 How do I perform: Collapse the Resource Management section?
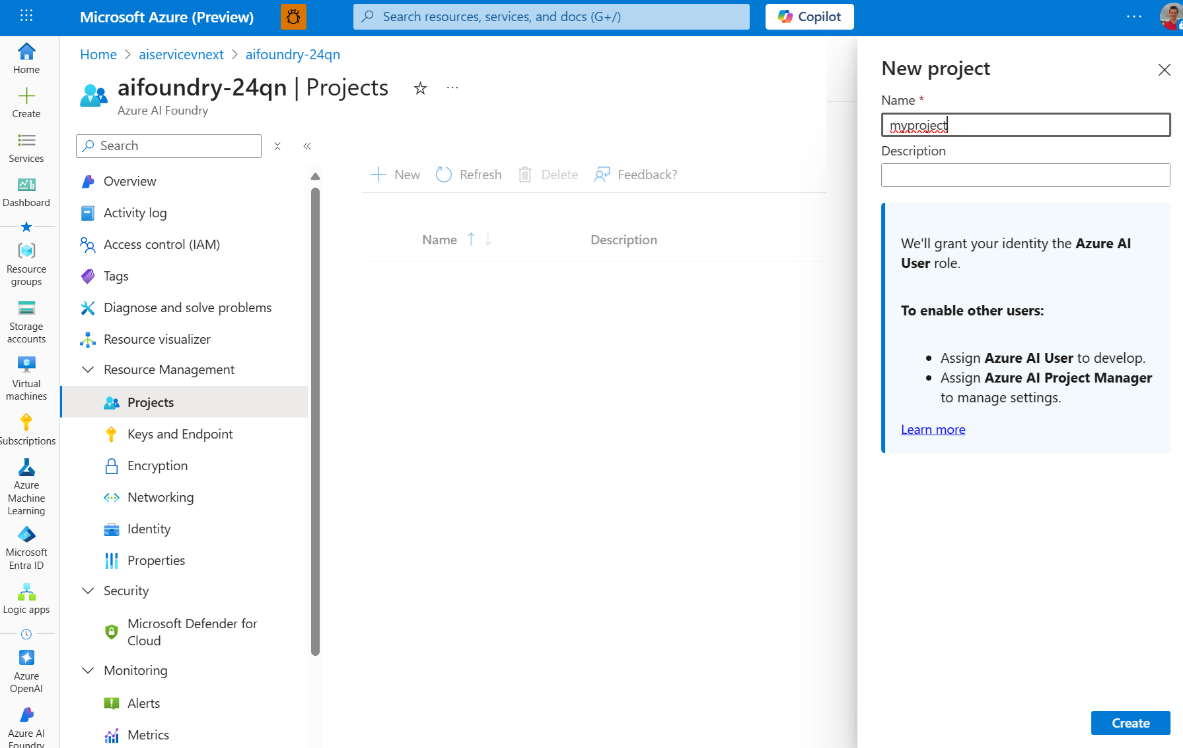pyautogui.click(x=88, y=369)
